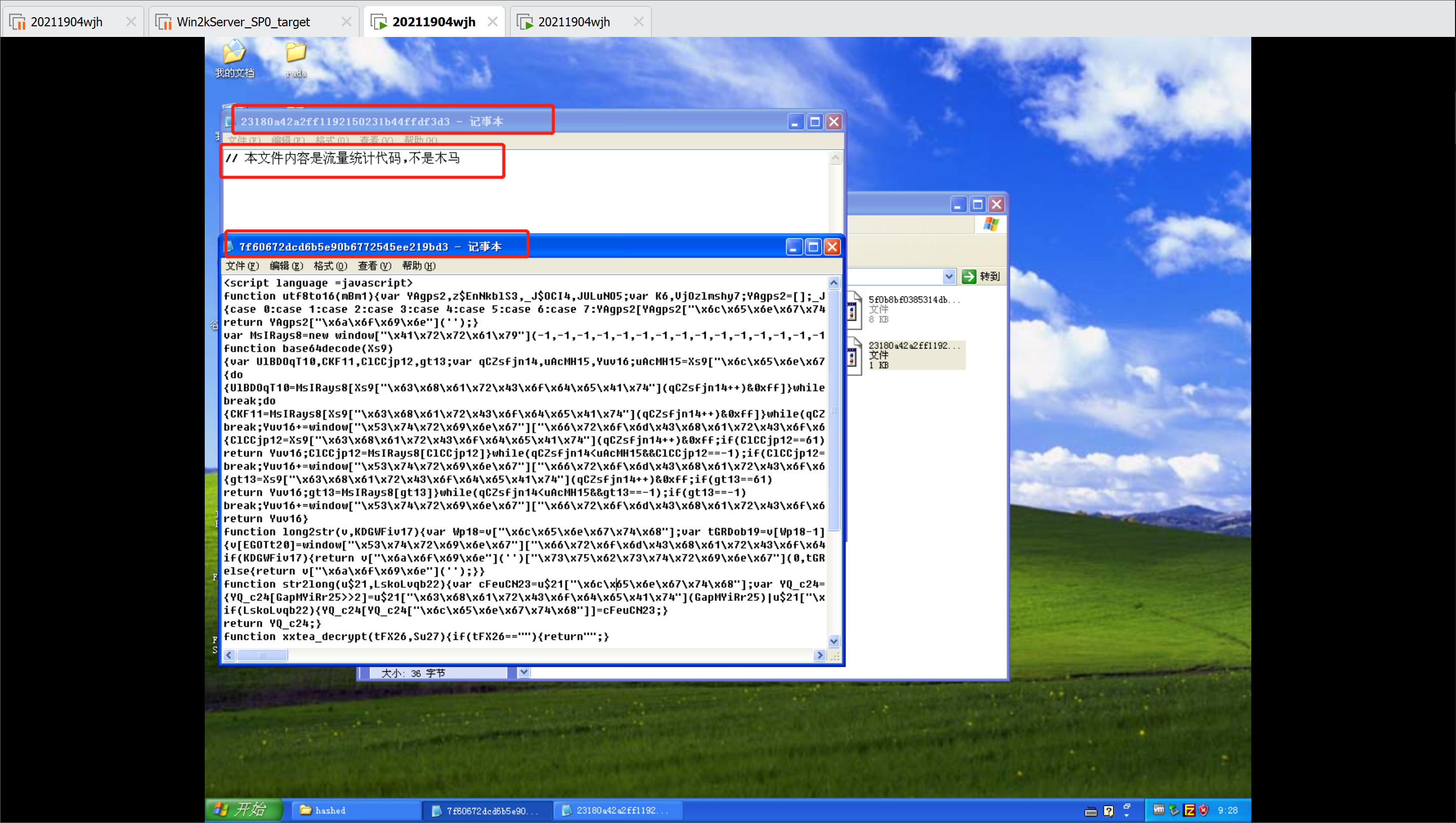Click front Notepad scroll up arrow
Viewport: 1456px width, 823px height.
click(x=834, y=283)
